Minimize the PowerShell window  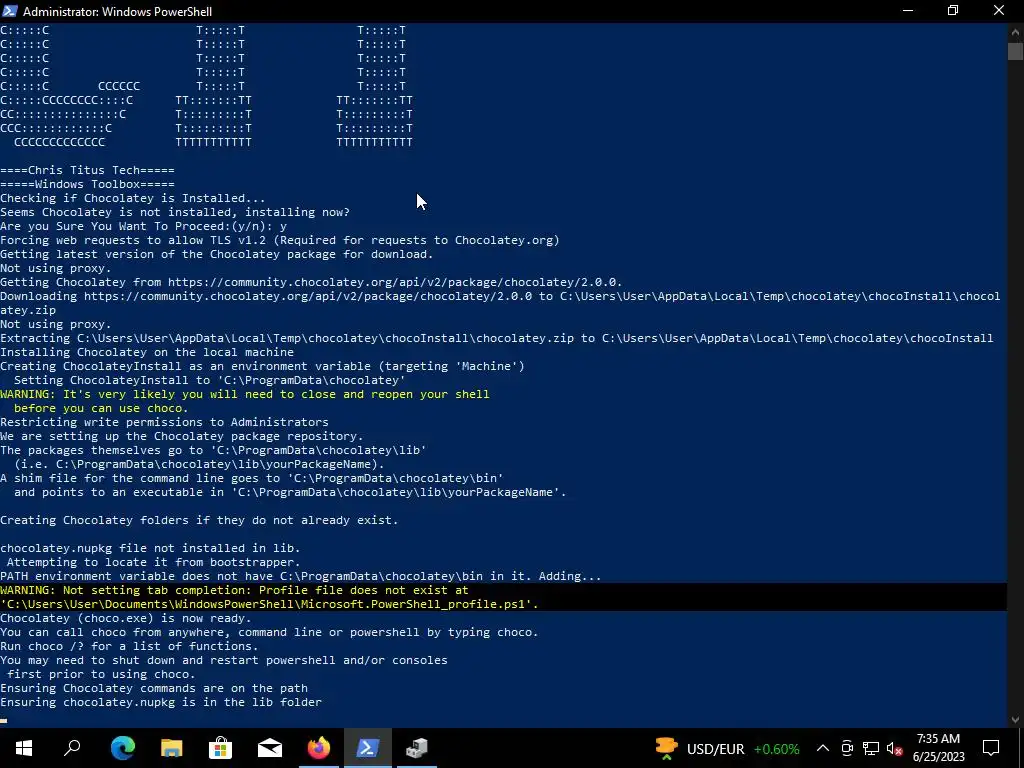[x=908, y=10]
